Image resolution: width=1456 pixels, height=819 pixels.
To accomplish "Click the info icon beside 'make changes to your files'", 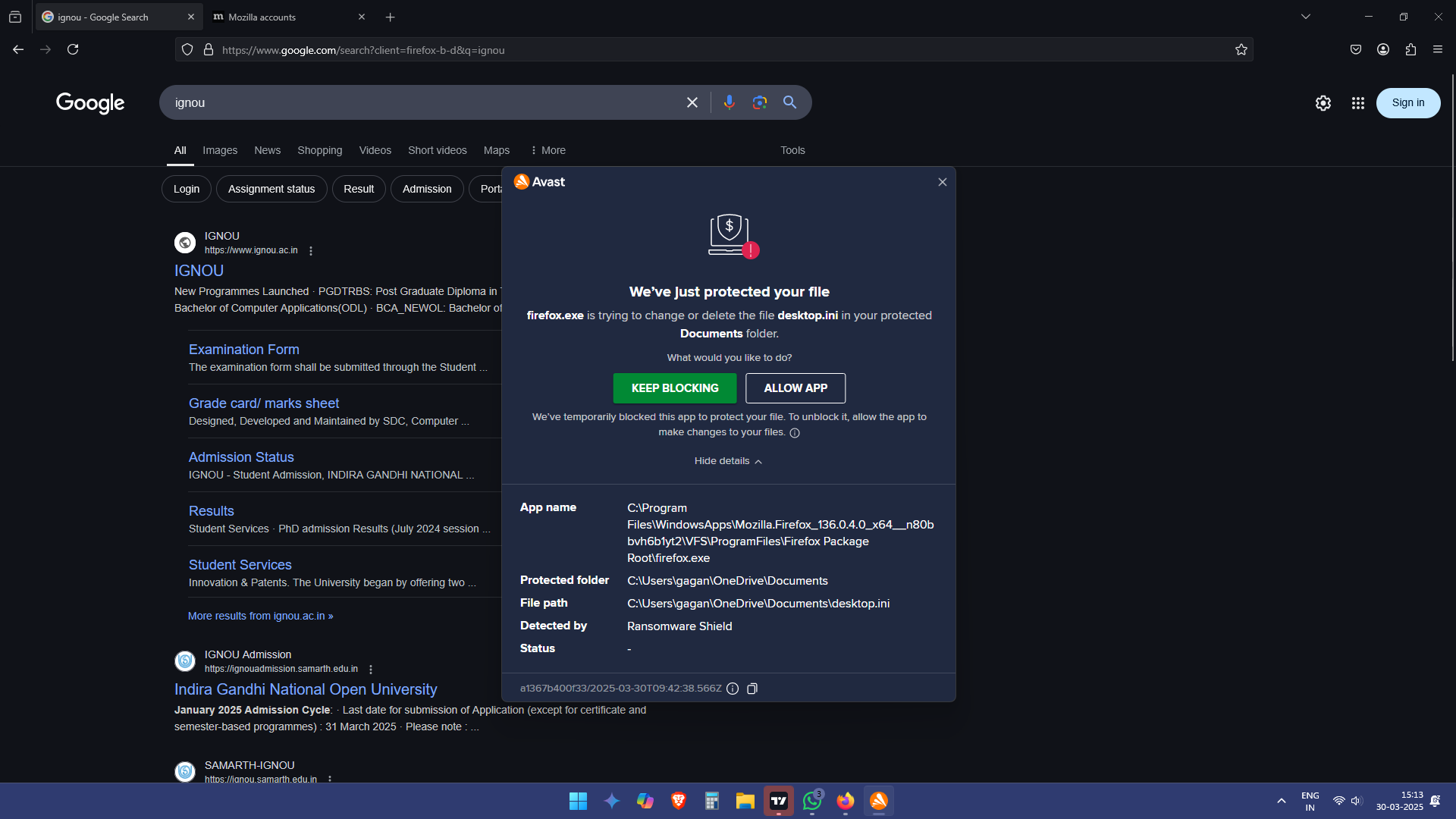I will [x=795, y=433].
